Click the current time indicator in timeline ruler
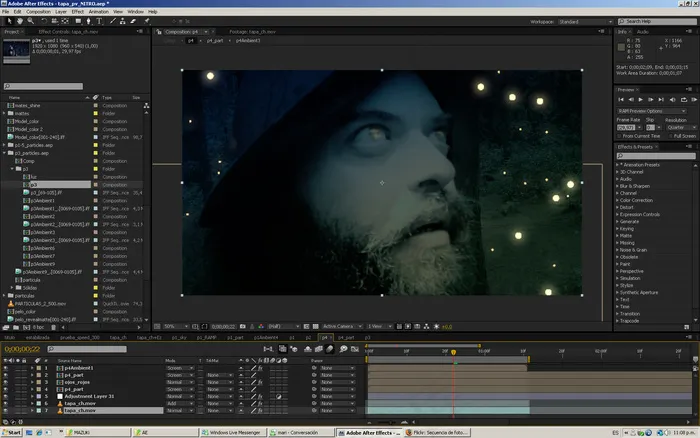The width and height of the screenshot is (700, 438). (453, 351)
